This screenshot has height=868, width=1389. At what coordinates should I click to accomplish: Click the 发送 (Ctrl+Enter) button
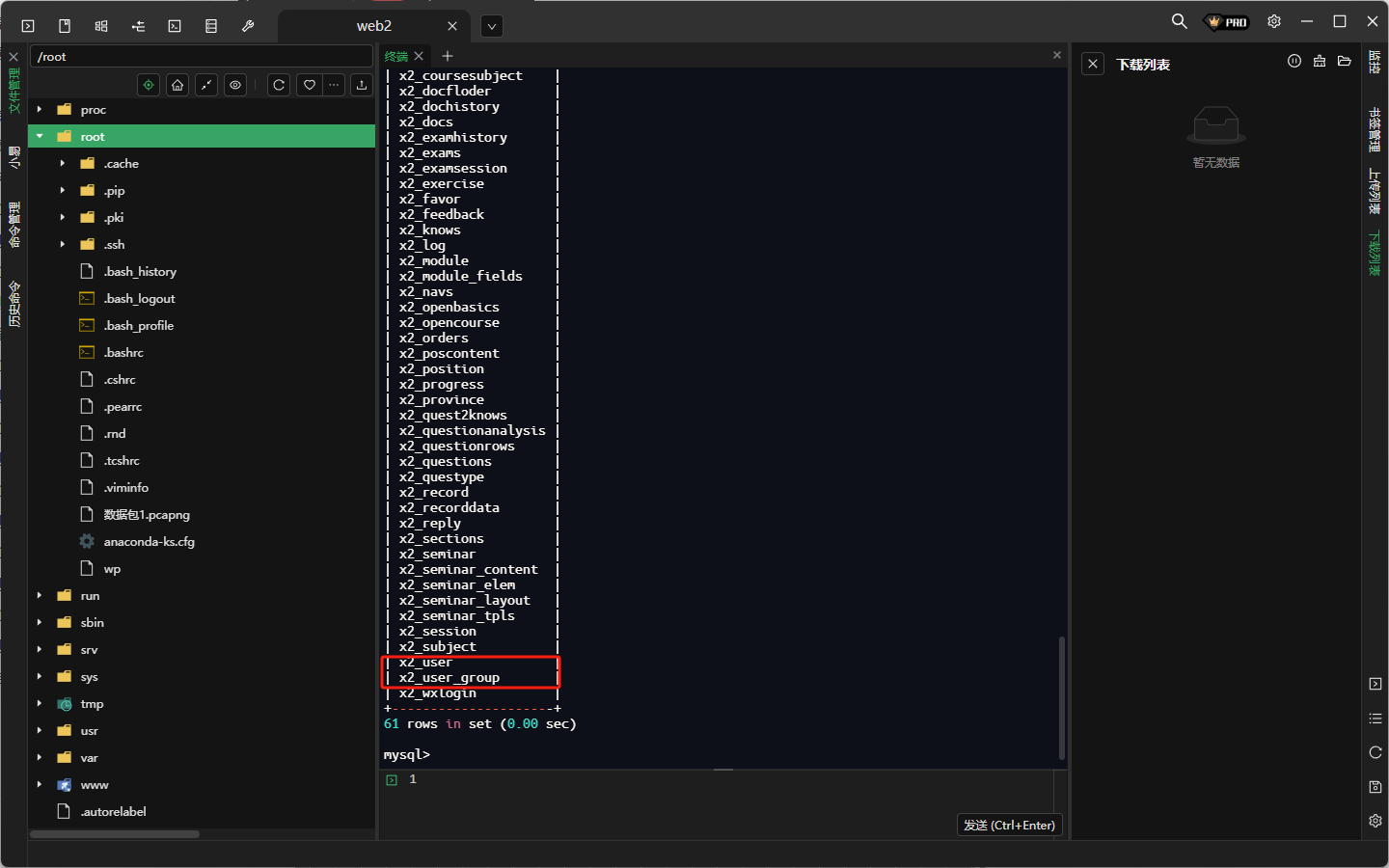coord(1009,826)
